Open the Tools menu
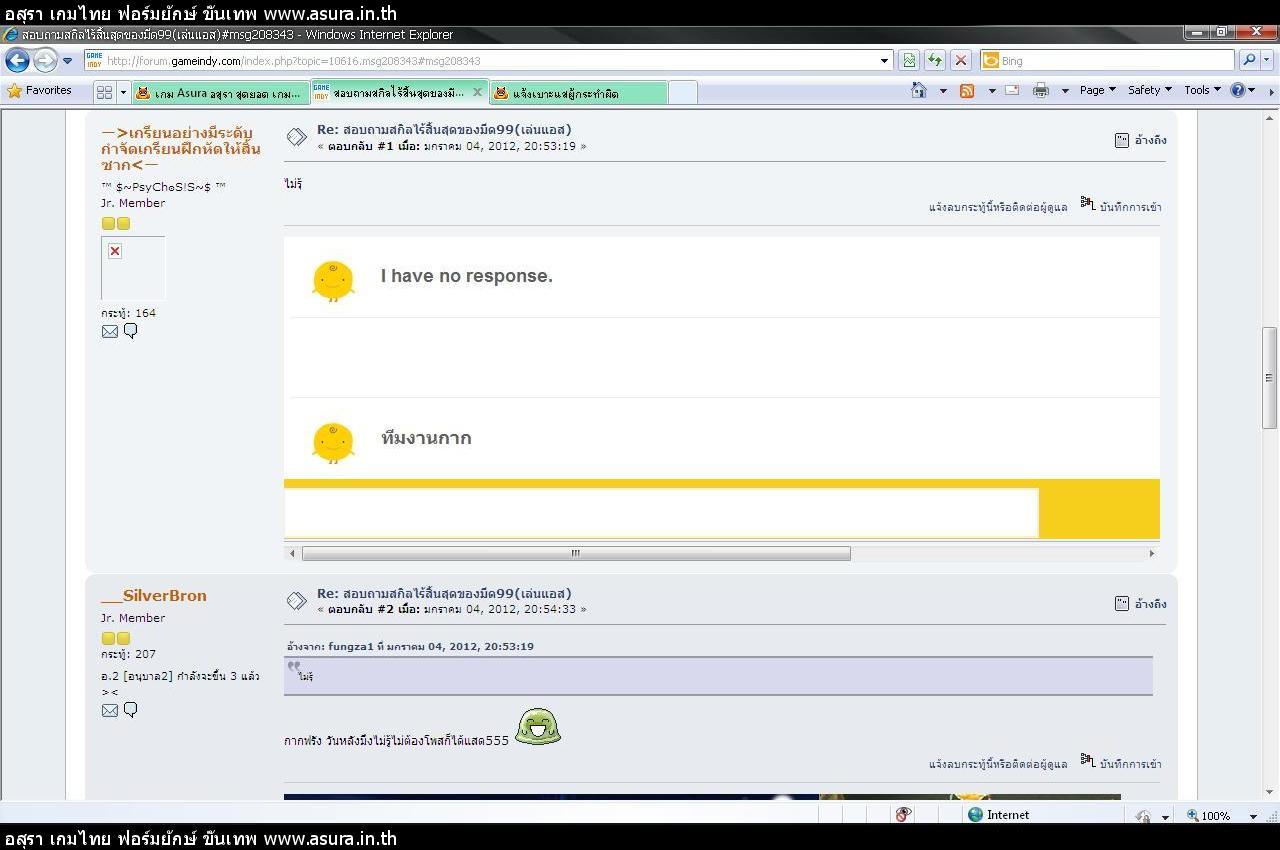 1202,90
